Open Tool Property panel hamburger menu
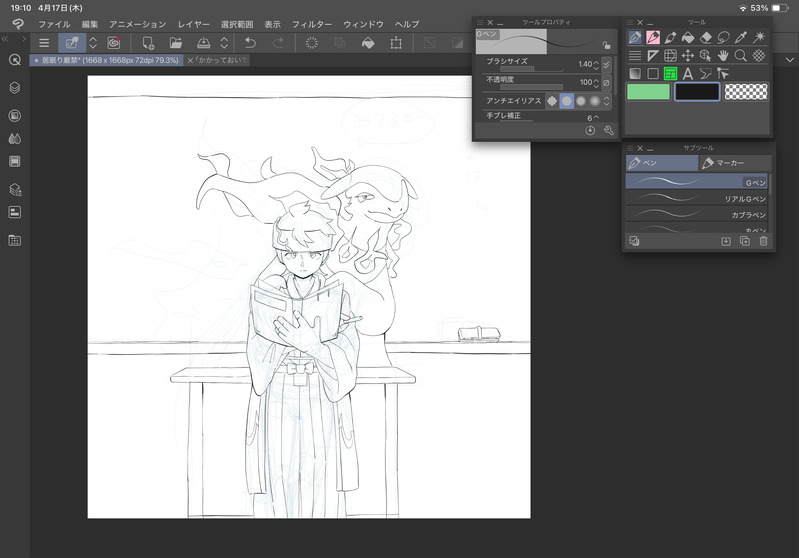Viewport: 799px width, 558px height. click(480, 22)
